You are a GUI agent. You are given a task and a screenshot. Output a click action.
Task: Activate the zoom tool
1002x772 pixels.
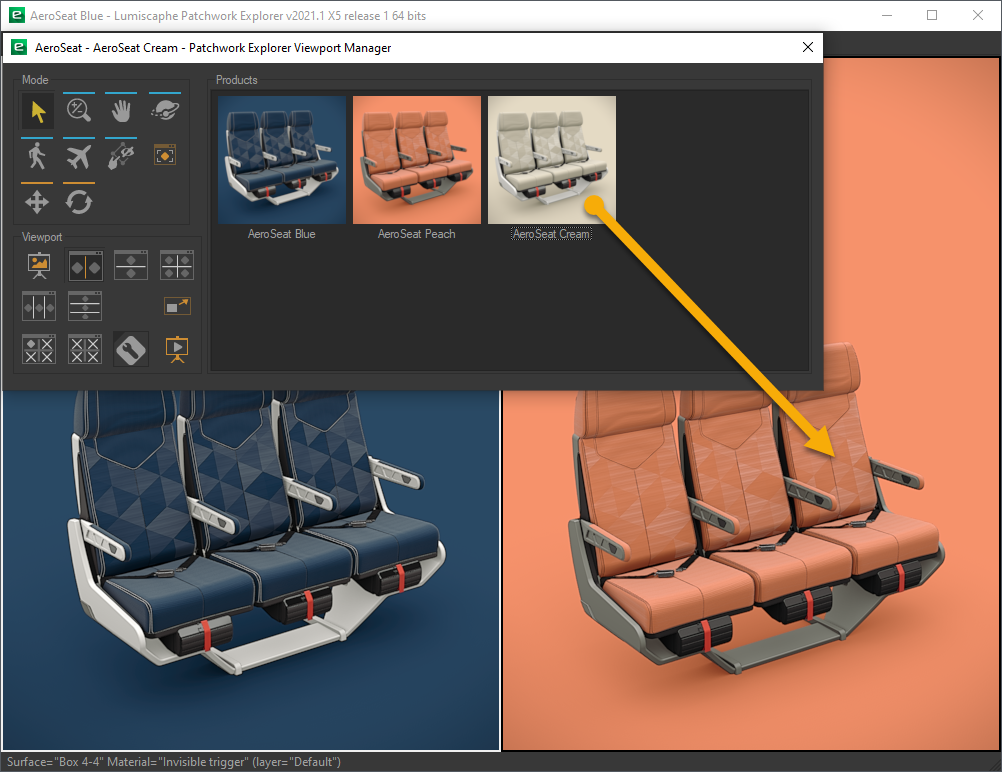[79, 111]
